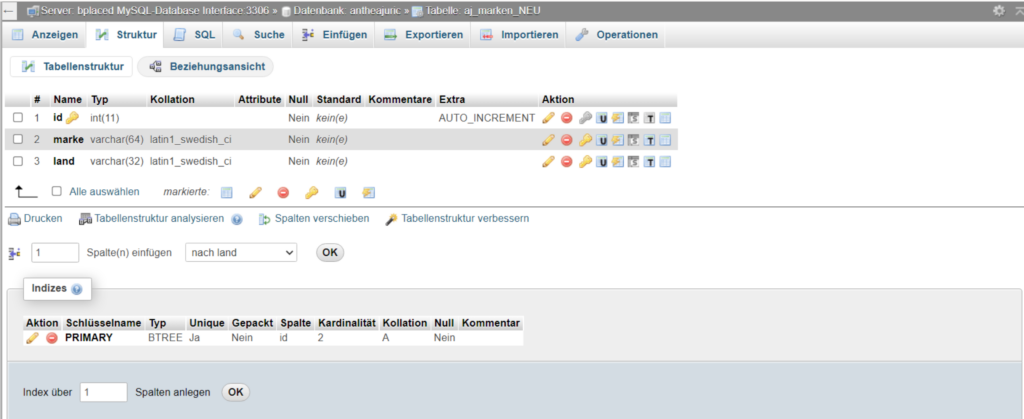
Task: Click the edit pencil icon for marke column
Action: (548, 139)
